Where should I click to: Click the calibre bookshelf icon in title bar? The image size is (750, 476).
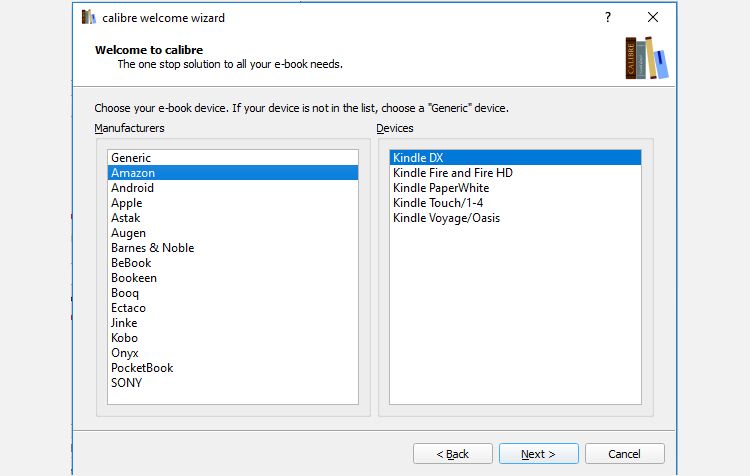(88, 17)
